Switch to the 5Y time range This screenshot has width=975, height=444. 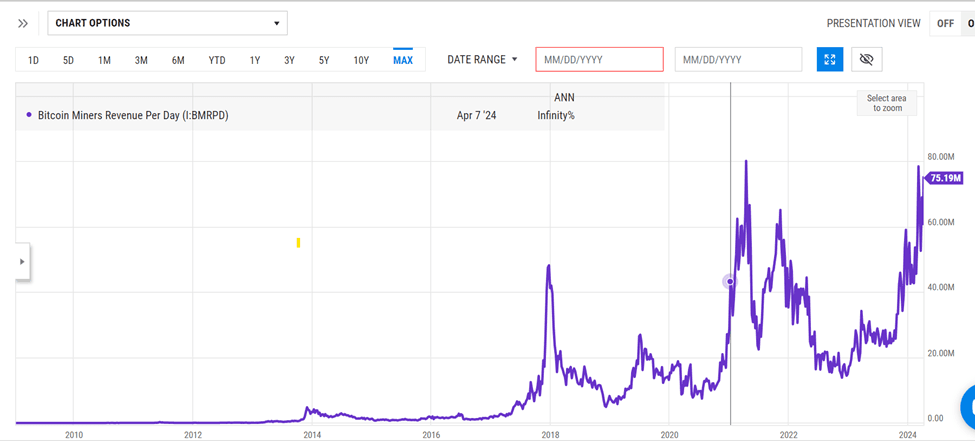(324, 61)
